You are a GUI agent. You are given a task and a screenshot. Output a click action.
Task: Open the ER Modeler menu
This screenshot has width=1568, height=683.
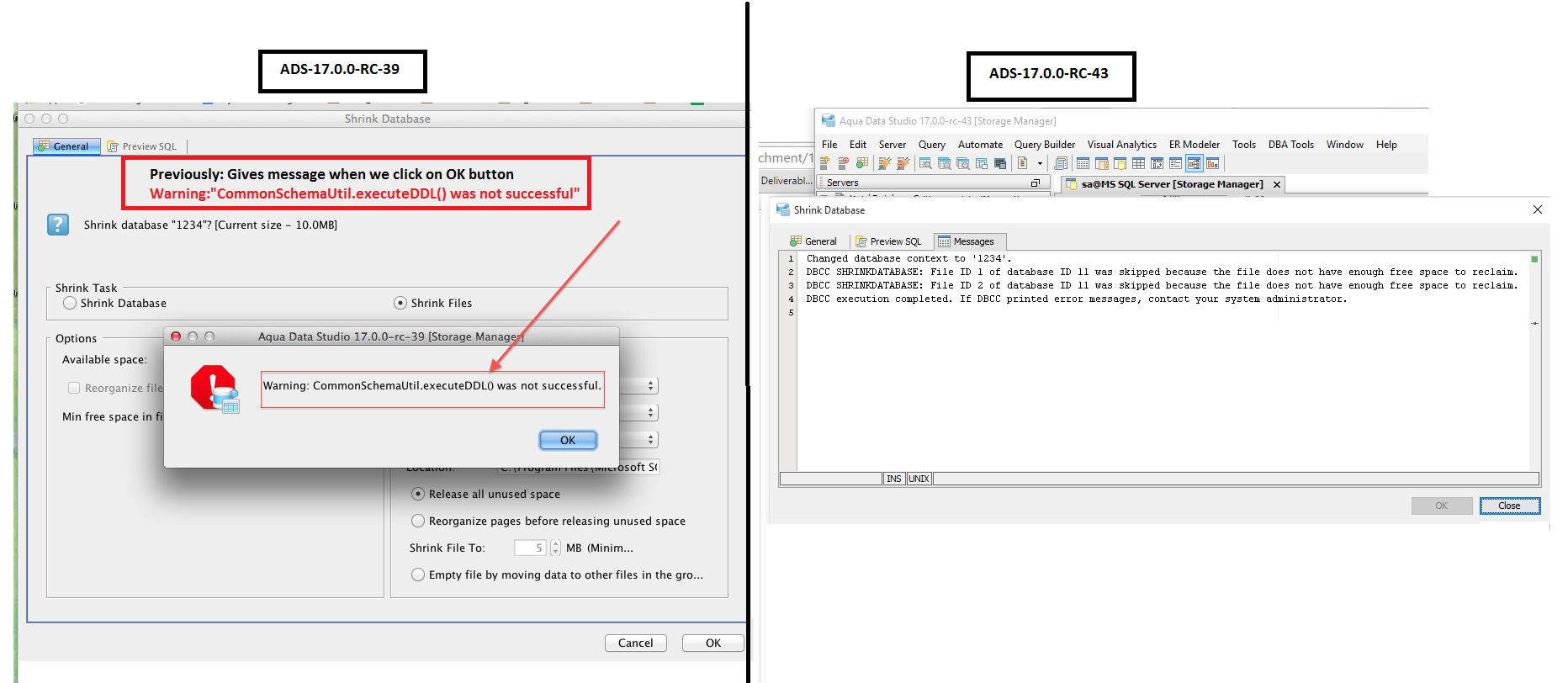tap(1195, 145)
